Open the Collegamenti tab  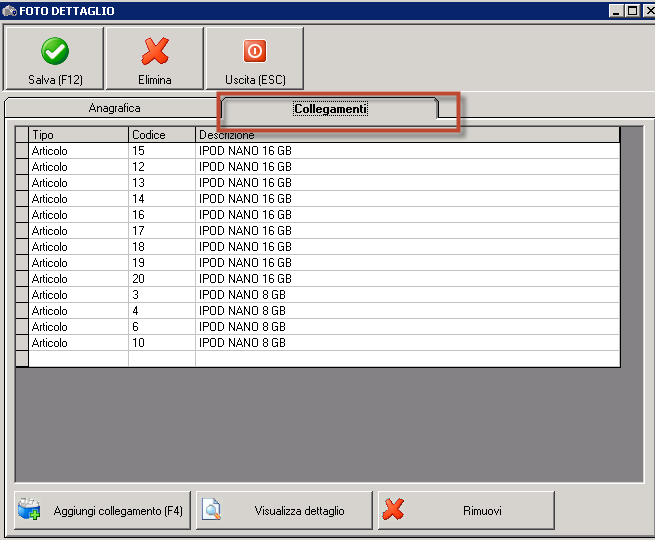[330, 109]
